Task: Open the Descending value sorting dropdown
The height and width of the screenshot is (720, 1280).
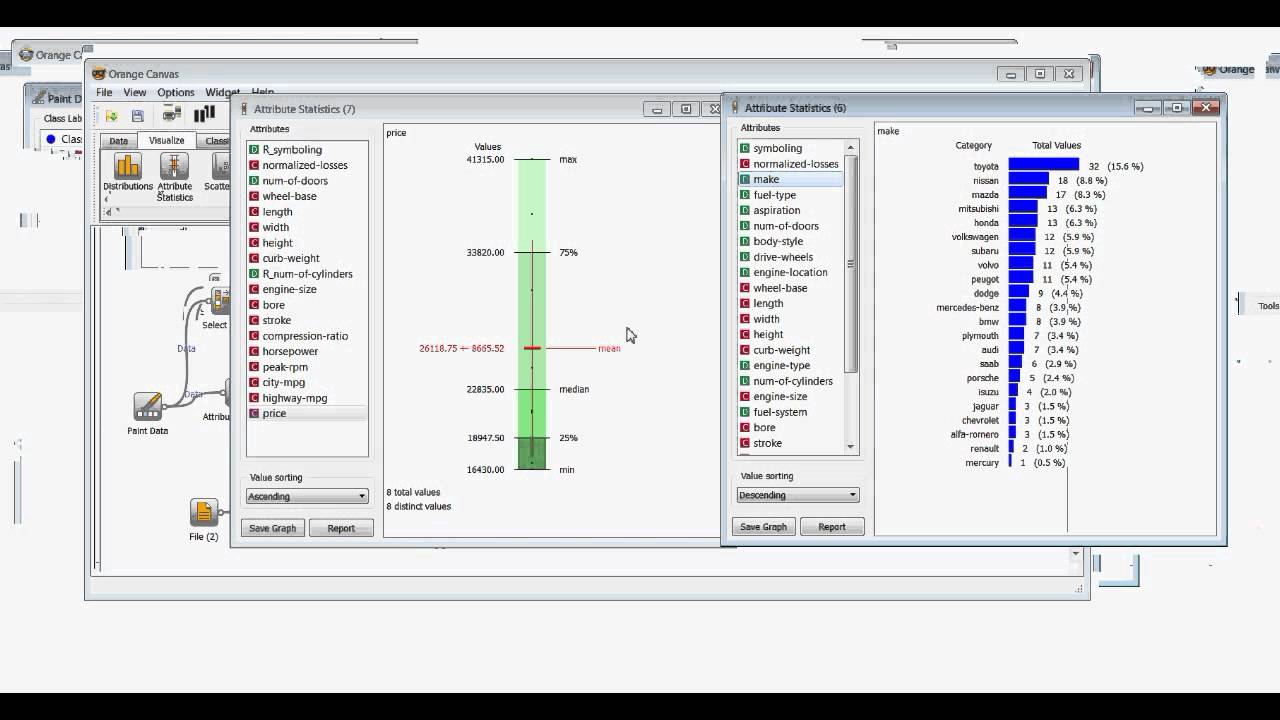Action: tap(798, 495)
